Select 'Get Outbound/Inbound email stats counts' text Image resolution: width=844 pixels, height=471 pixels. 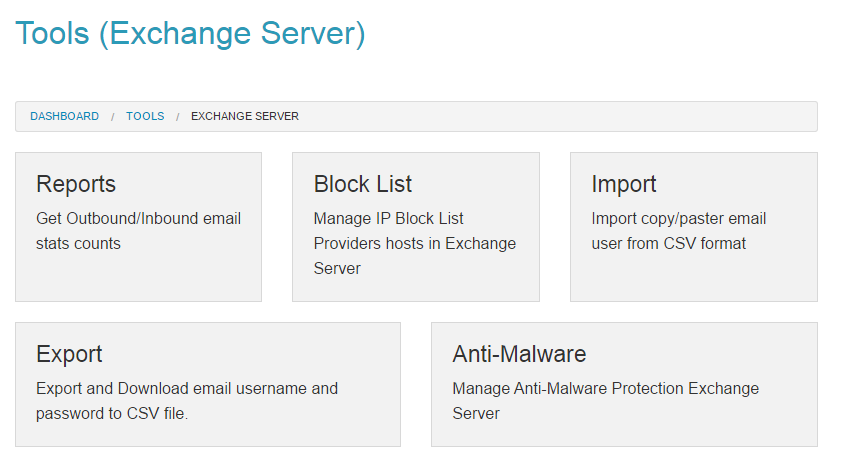click(x=138, y=231)
